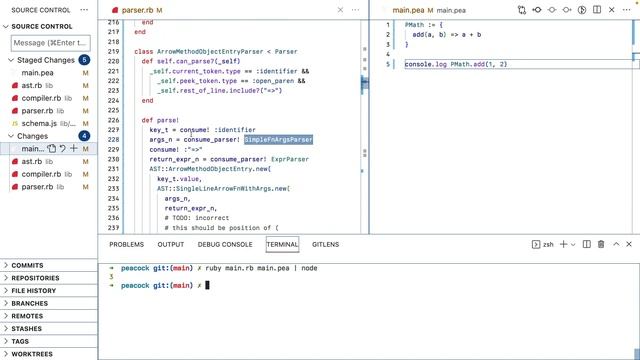Close the parser.rb editor tab

pos(340,10)
